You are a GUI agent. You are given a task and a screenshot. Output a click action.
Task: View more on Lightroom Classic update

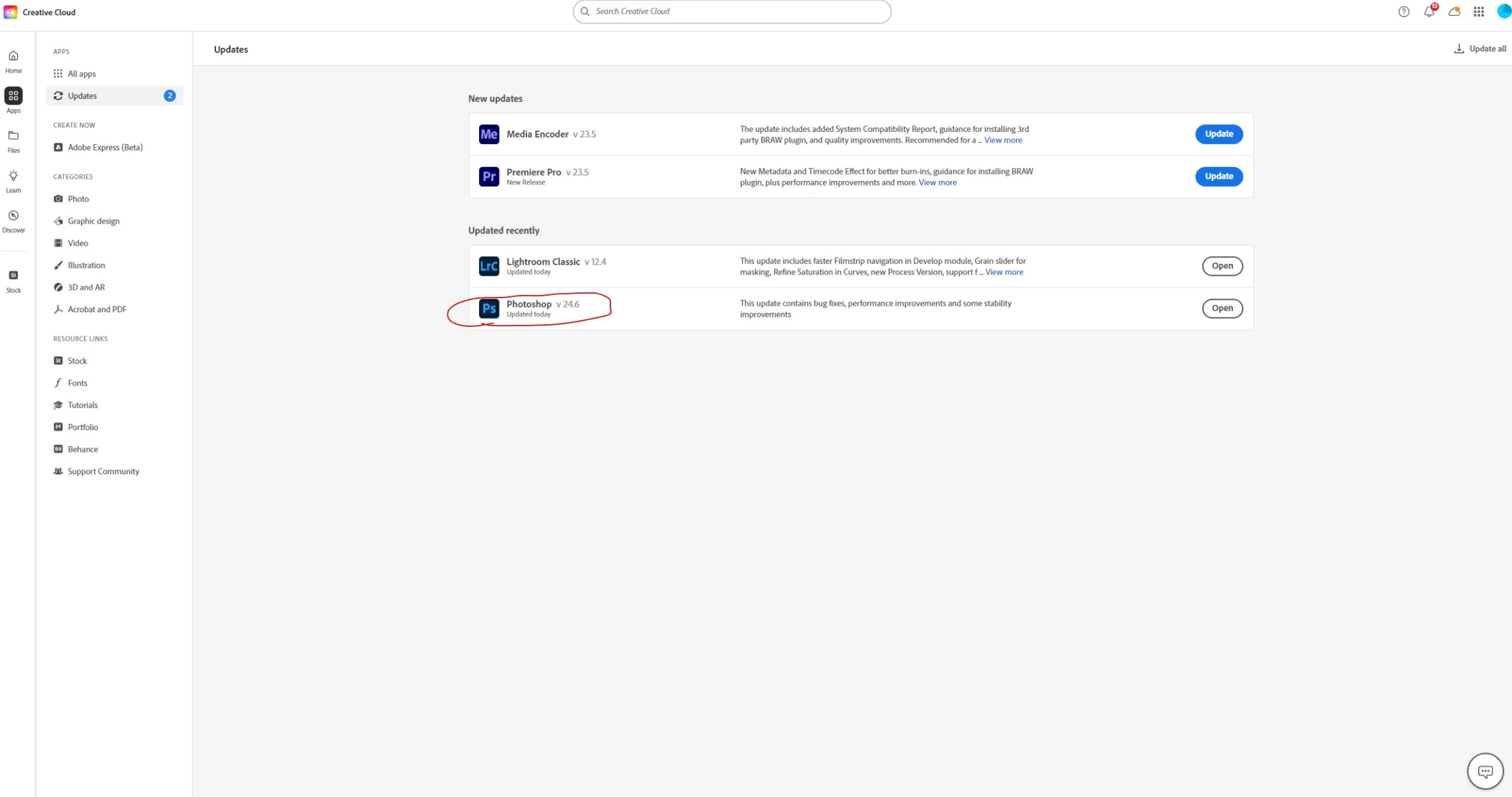(1004, 272)
